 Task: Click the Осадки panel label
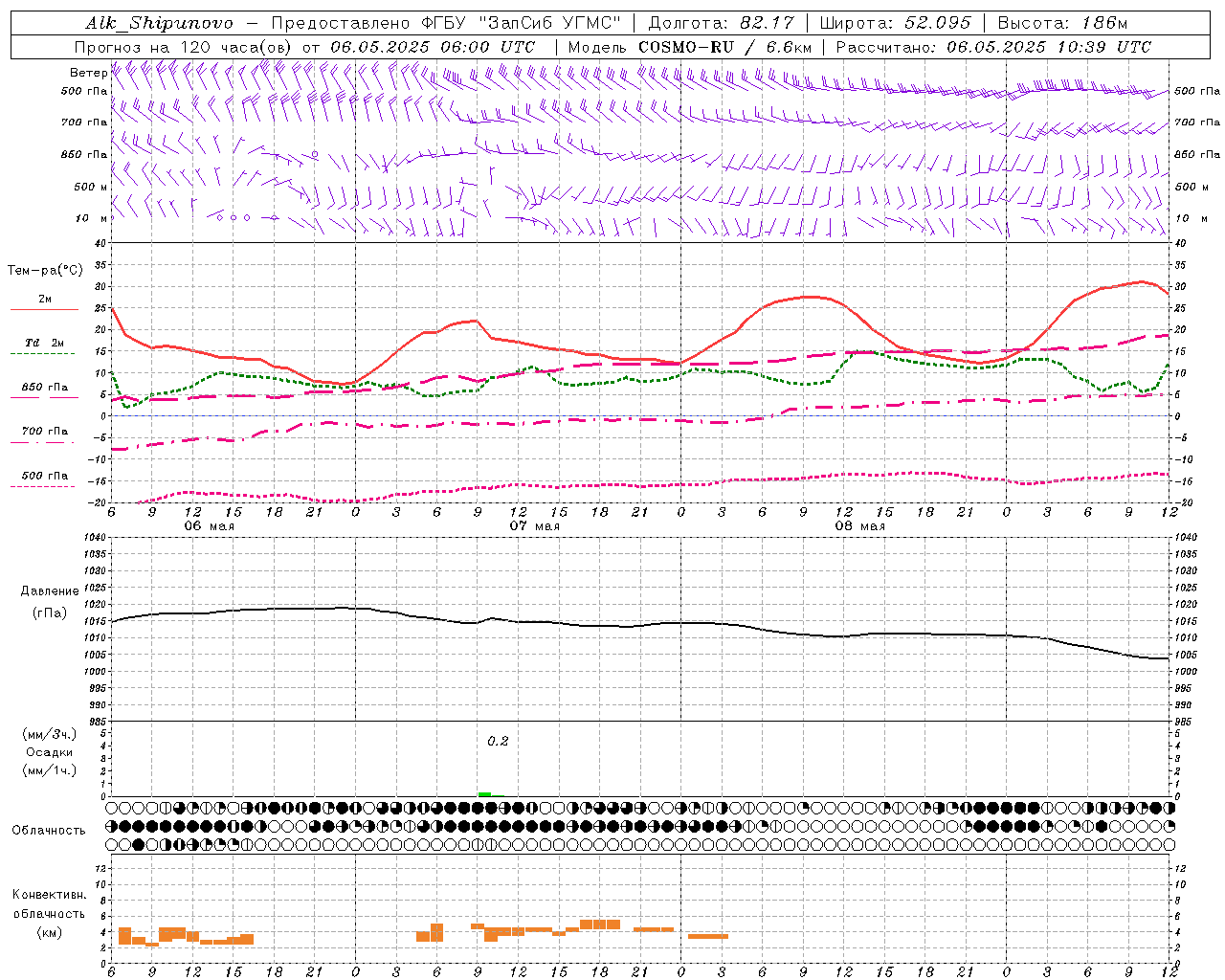50,752
